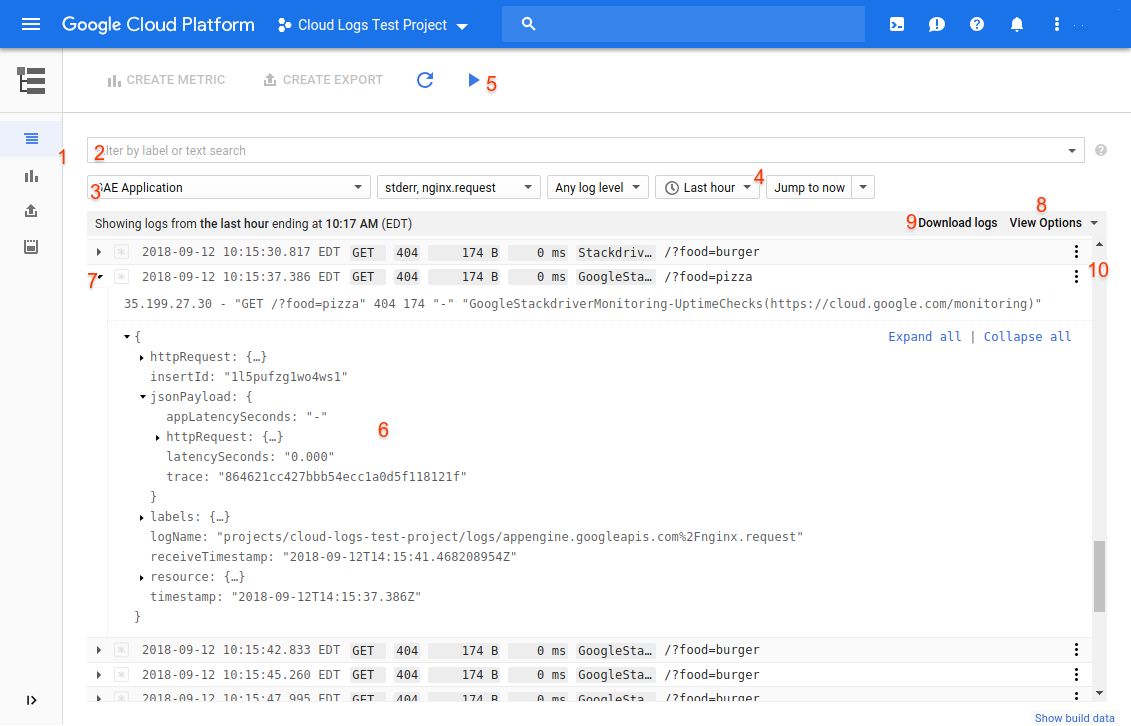Open help with the question mark icon
Screen dimensions: 1131x726
976,23
